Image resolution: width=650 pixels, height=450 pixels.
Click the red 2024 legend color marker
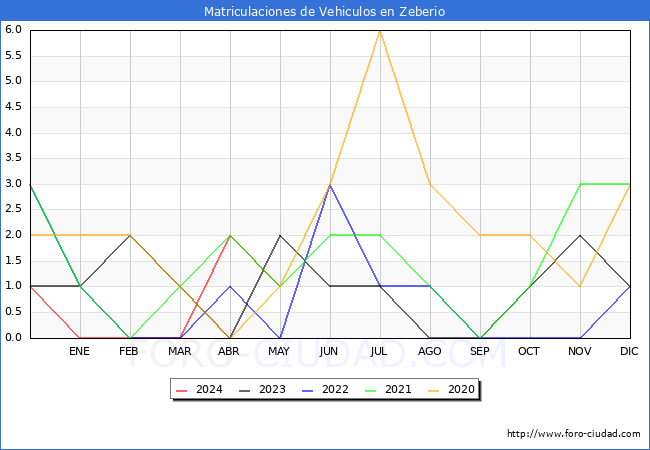pos(182,390)
